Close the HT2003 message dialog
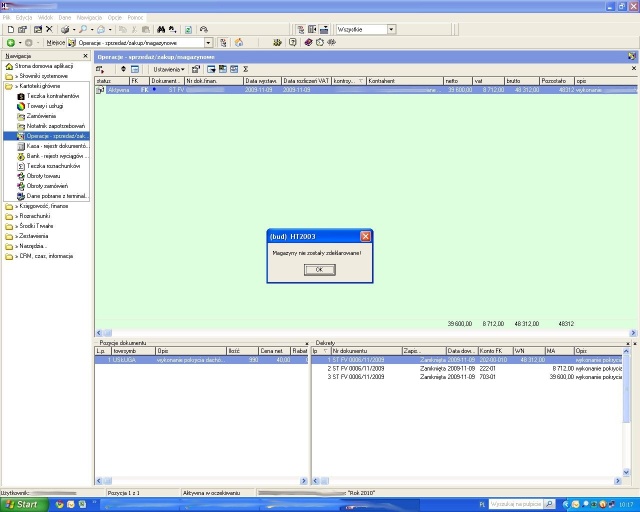This screenshot has height=512, width=640. coord(365,236)
